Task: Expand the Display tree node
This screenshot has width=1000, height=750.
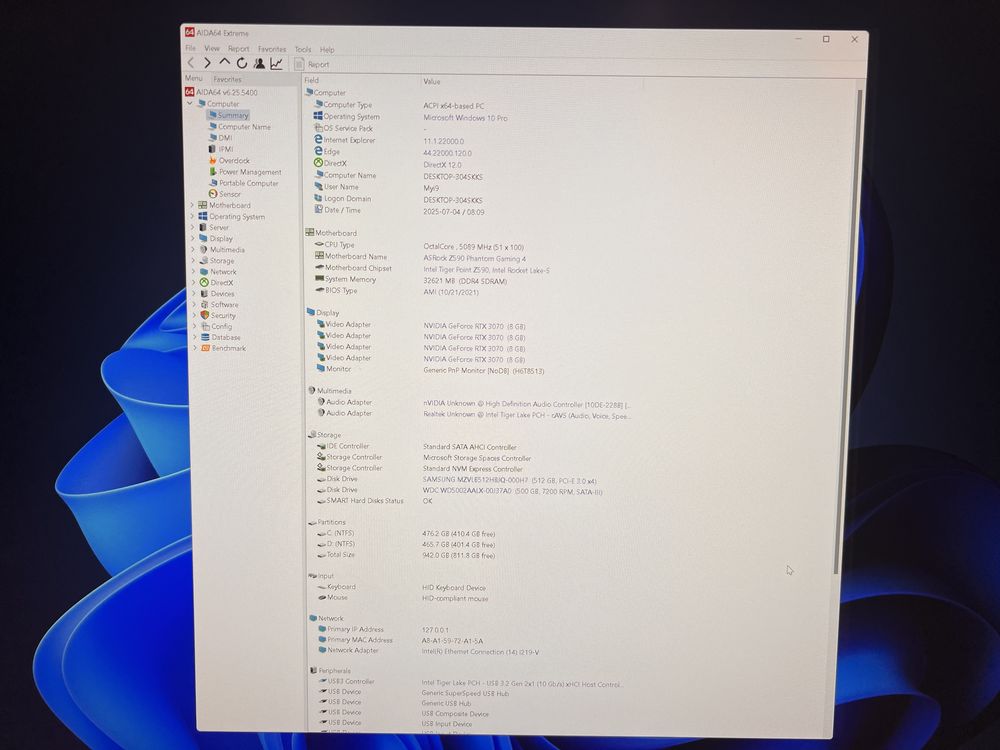Action: point(193,238)
